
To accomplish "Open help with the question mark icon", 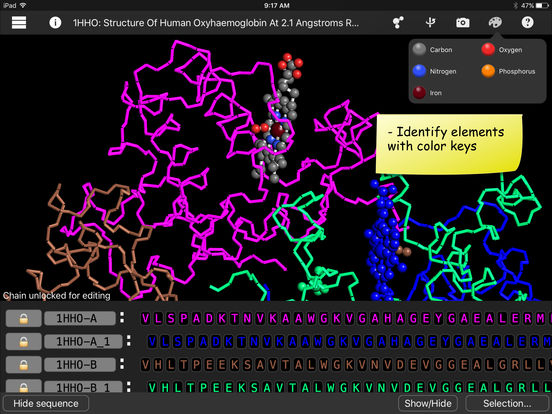I will (x=527, y=23).
